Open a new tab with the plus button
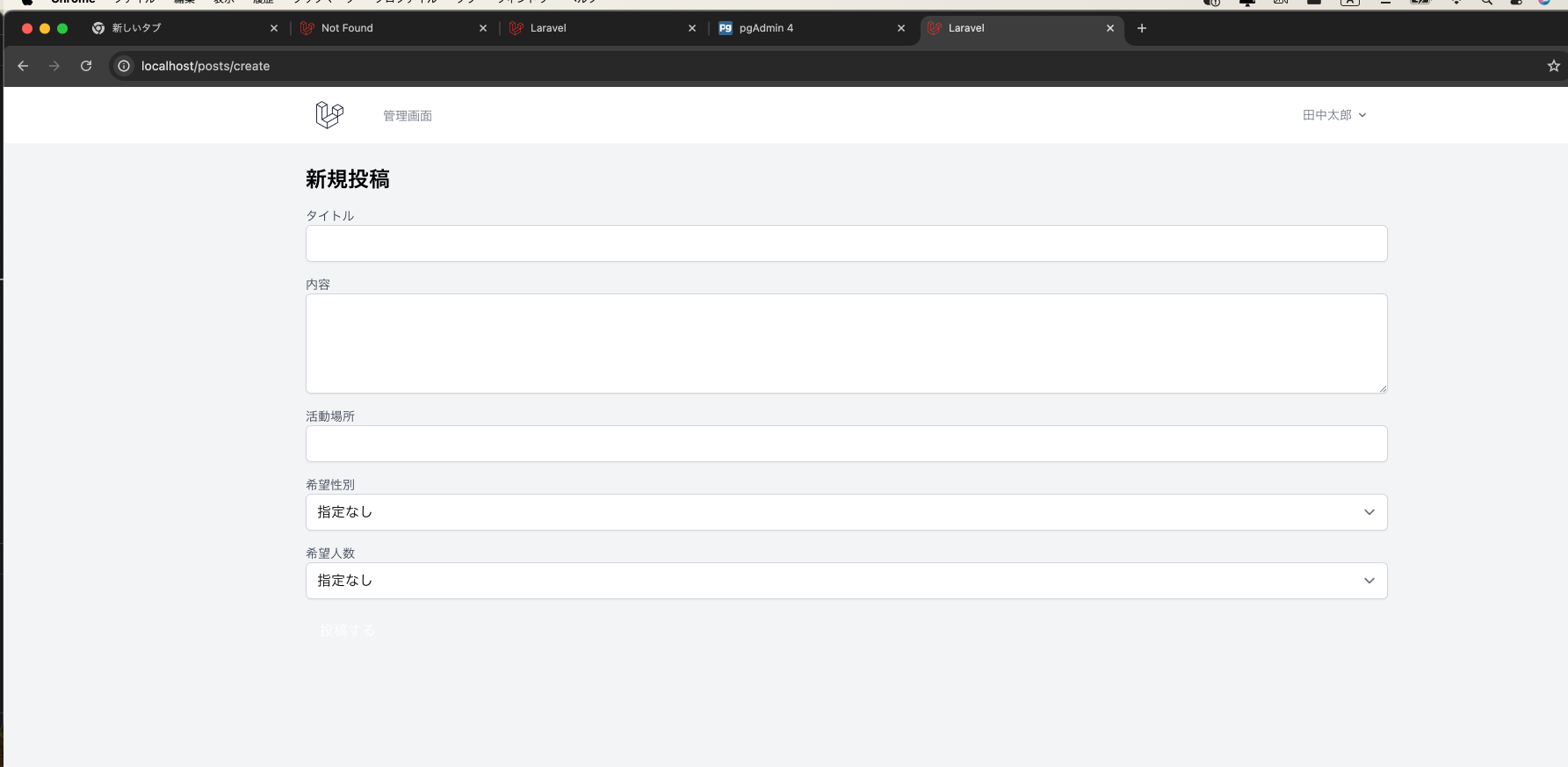Image resolution: width=1568 pixels, height=767 pixels. [1142, 28]
